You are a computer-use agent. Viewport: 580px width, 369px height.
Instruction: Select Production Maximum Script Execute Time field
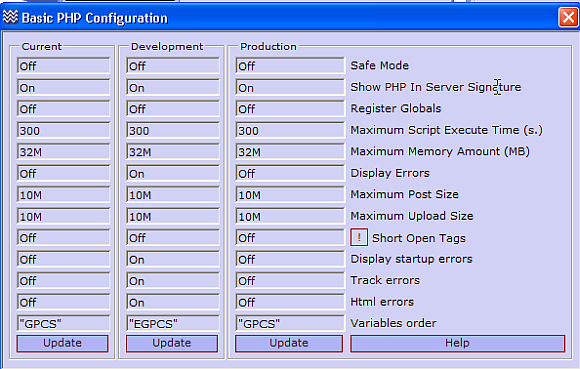pyautogui.click(x=290, y=130)
